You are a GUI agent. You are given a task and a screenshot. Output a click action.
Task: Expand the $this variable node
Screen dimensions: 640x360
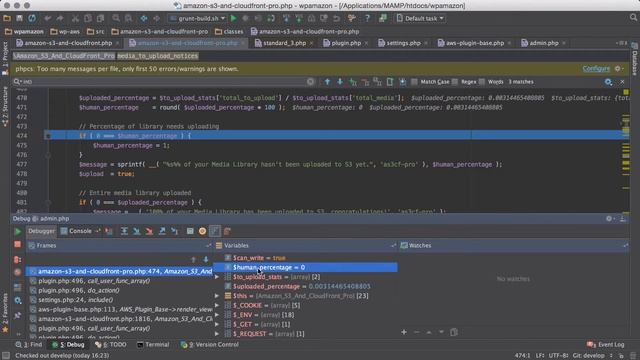click(217, 296)
